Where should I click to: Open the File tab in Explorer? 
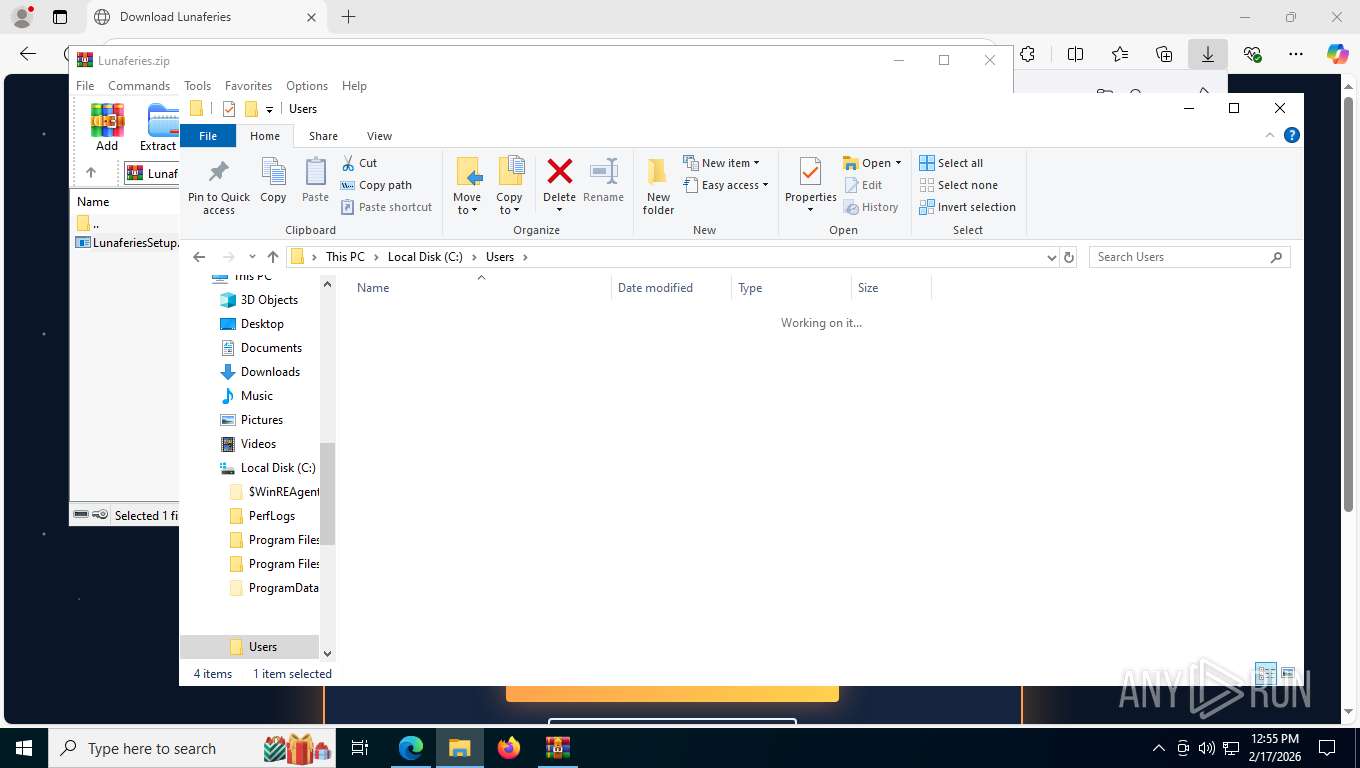pos(208,136)
